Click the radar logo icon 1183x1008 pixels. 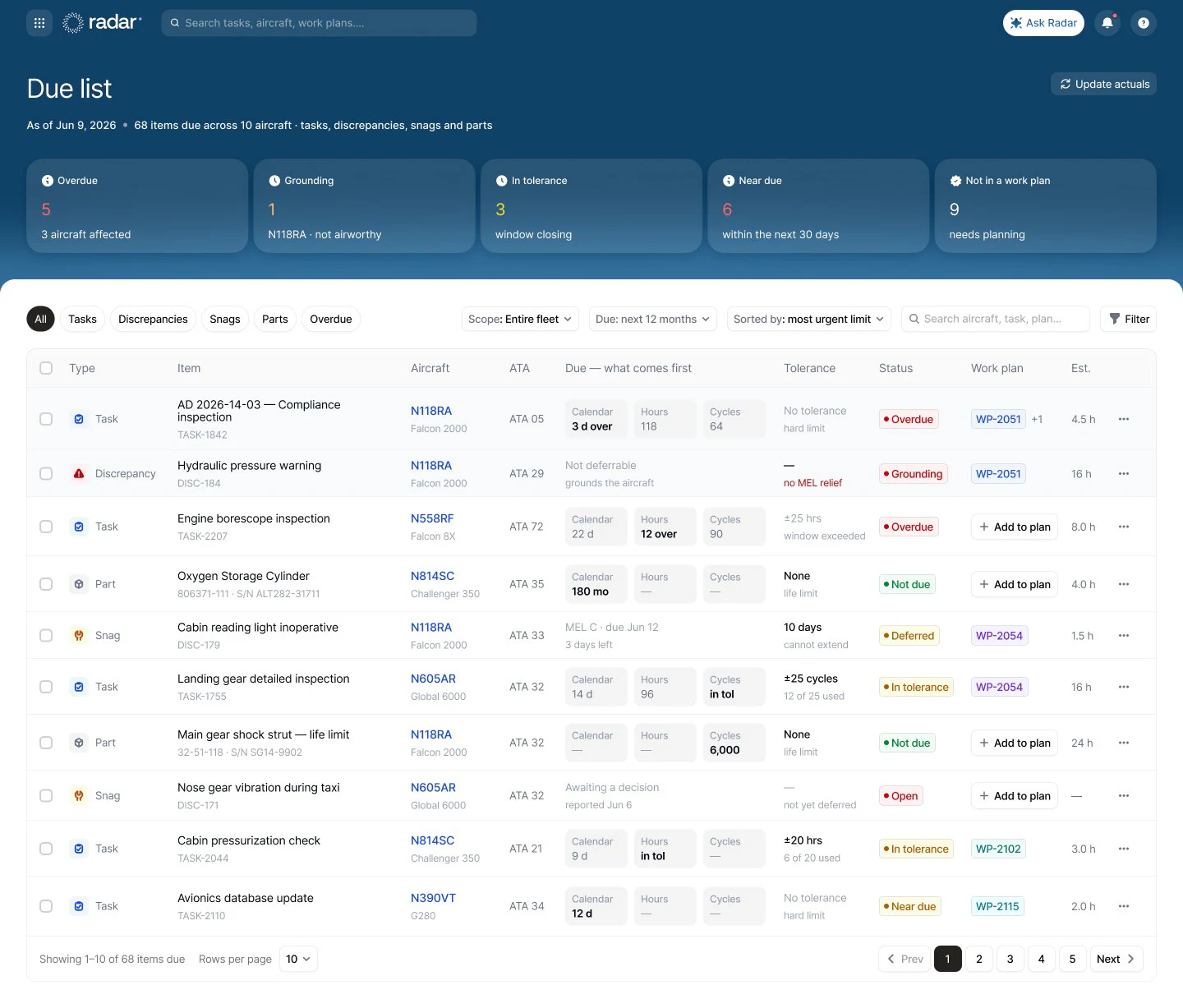click(73, 23)
